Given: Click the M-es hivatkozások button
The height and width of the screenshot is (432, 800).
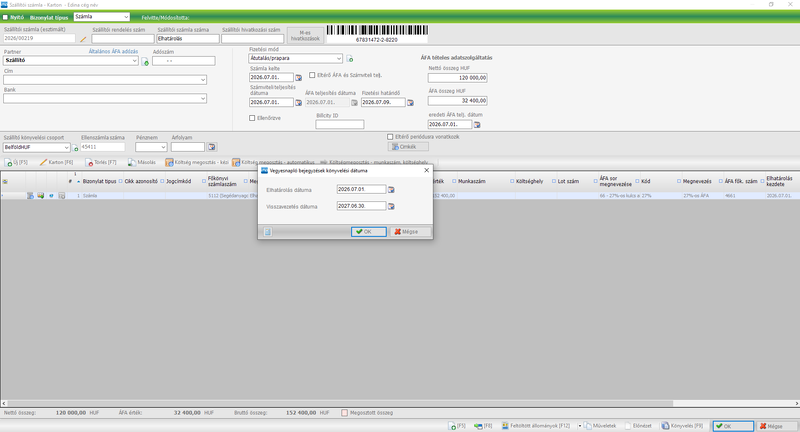Looking at the screenshot, I should click(x=305, y=35).
